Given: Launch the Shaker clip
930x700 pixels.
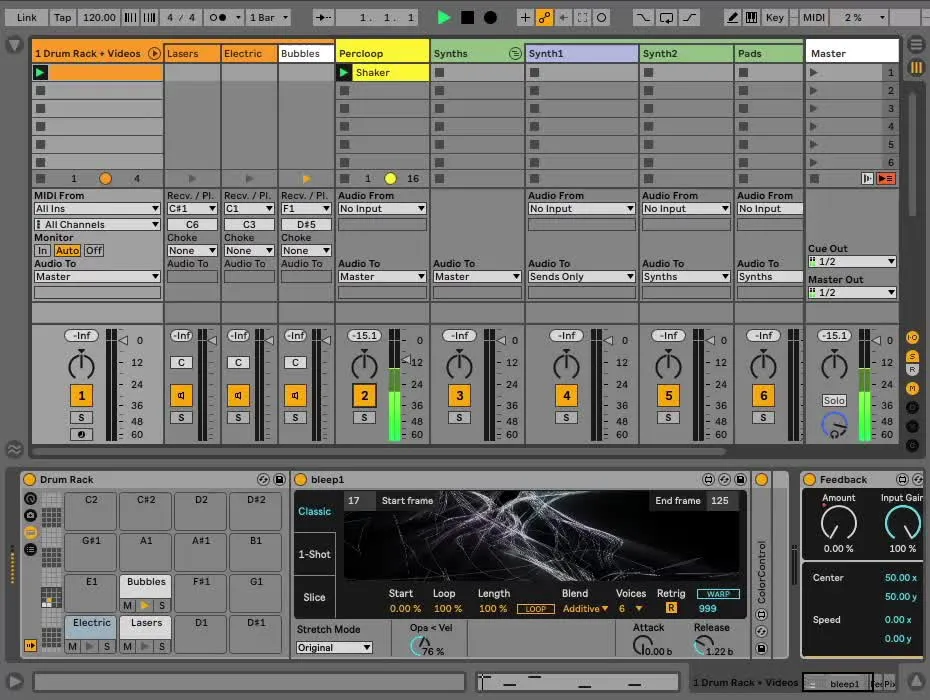Looking at the screenshot, I should [344, 73].
